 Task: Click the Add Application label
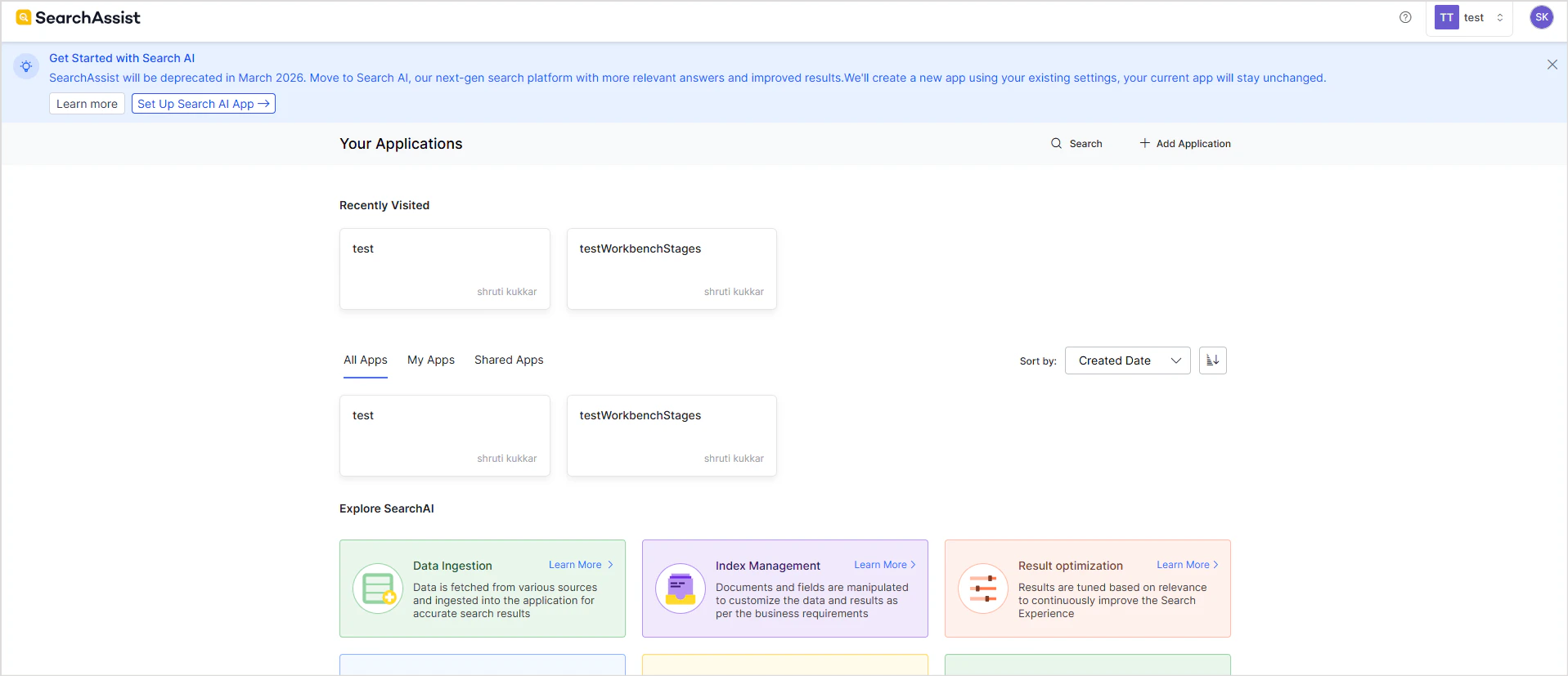[1193, 144]
